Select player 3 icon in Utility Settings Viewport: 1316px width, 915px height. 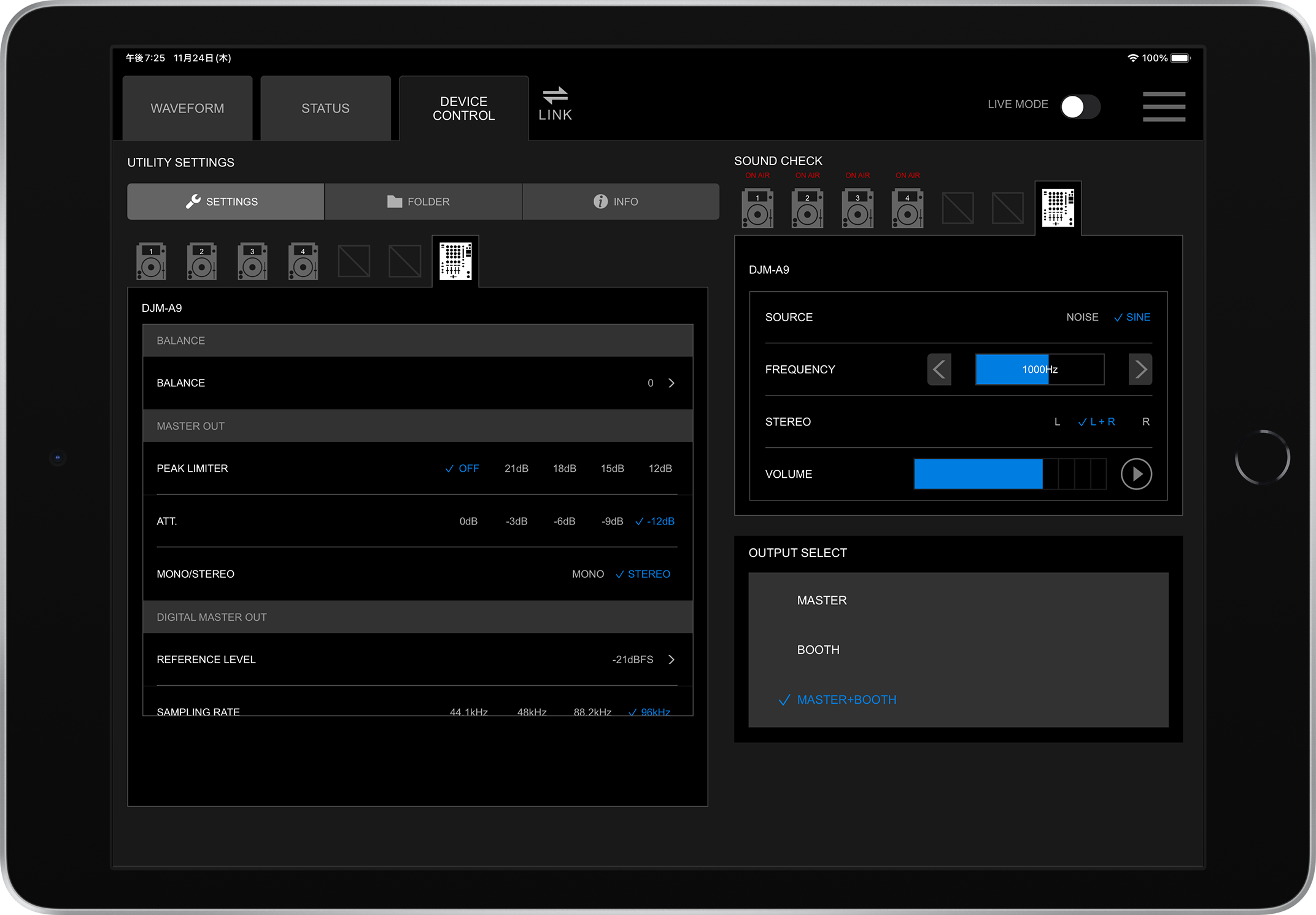252,261
